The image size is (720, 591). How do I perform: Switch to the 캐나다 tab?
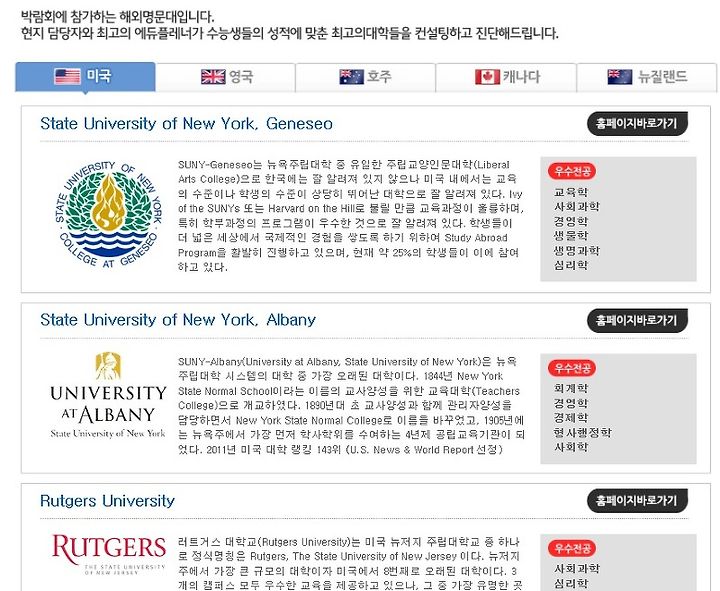click(x=506, y=77)
